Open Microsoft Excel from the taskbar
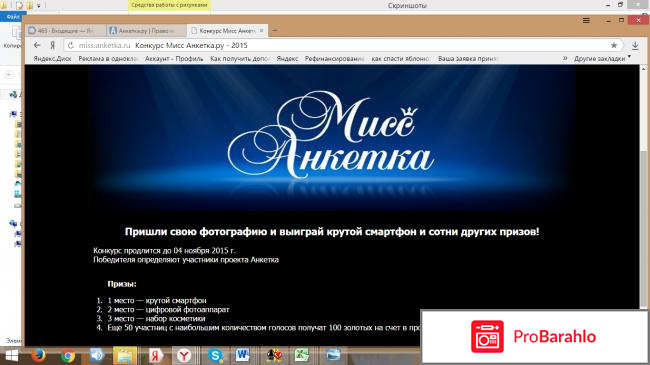The image size is (650, 365). 301,356
